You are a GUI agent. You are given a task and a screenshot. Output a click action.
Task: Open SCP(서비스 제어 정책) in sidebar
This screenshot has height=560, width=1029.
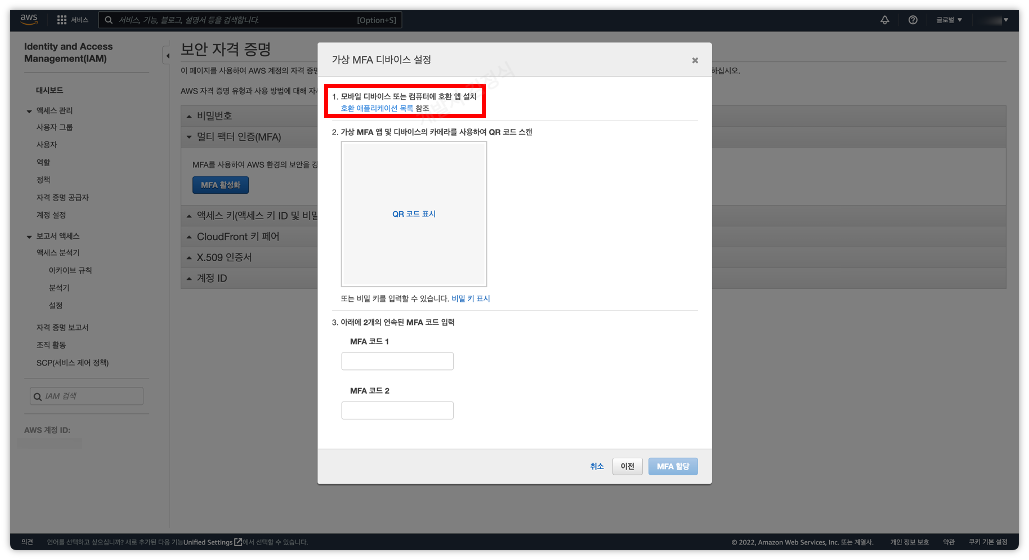point(72,363)
